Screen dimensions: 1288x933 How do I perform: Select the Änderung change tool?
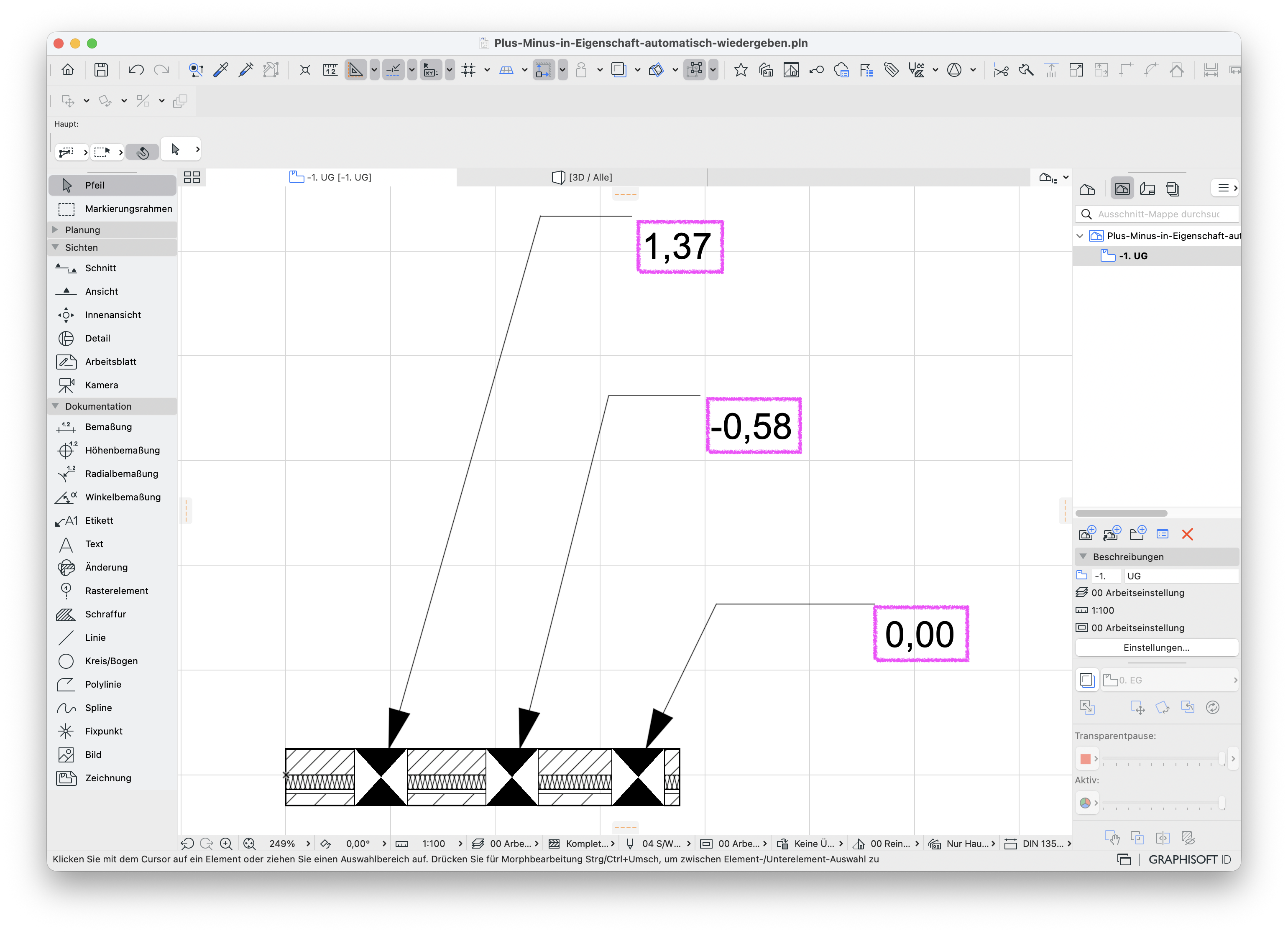(x=112, y=567)
